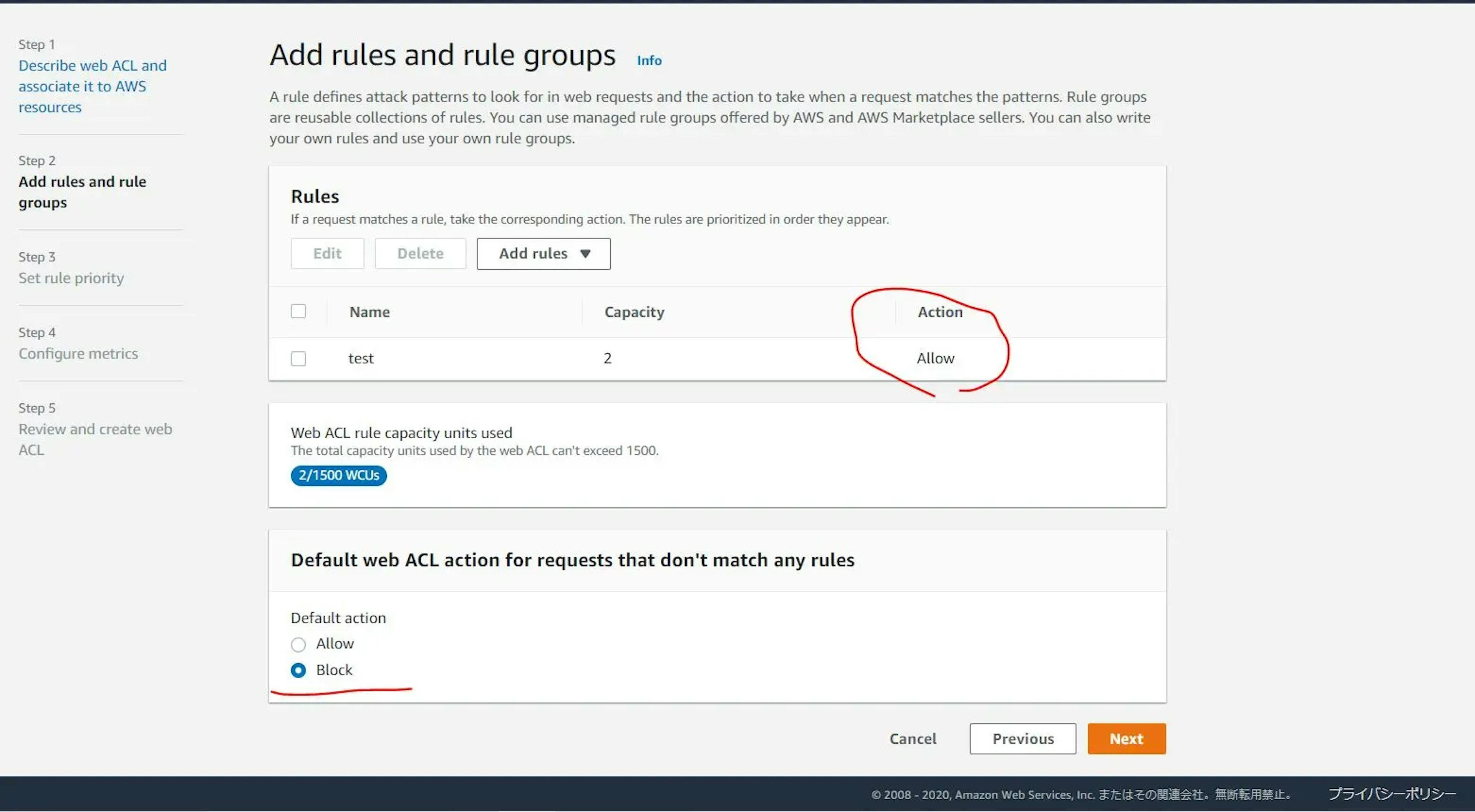Open the Add rules dropdown arrow
Image resolution: width=1475 pixels, height=812 pixels.
coord(585,254)
